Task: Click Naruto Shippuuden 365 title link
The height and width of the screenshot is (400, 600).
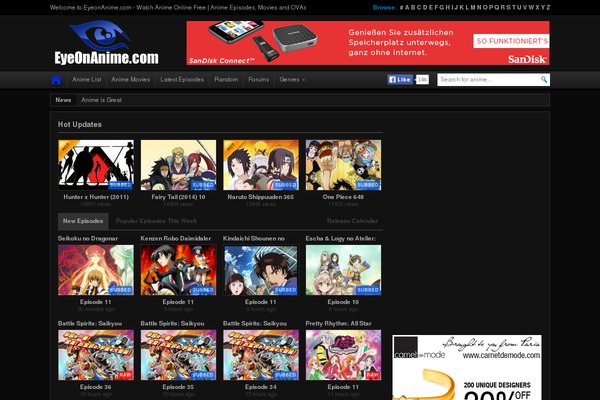Action: (x=261, y=197)
